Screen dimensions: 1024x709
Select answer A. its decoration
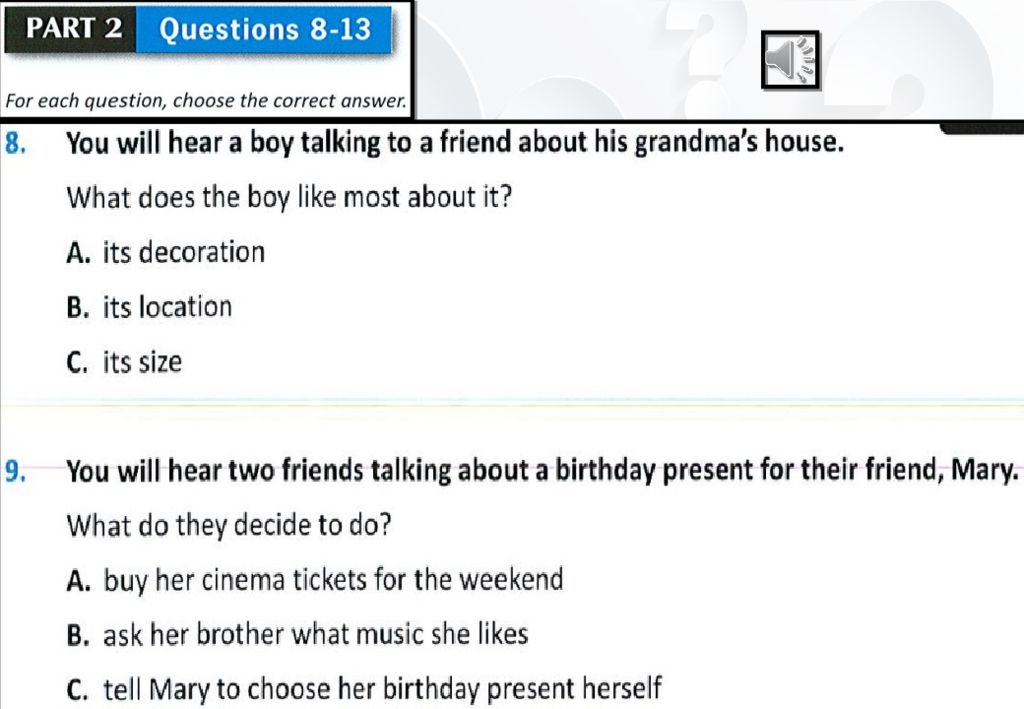(166, 252)
